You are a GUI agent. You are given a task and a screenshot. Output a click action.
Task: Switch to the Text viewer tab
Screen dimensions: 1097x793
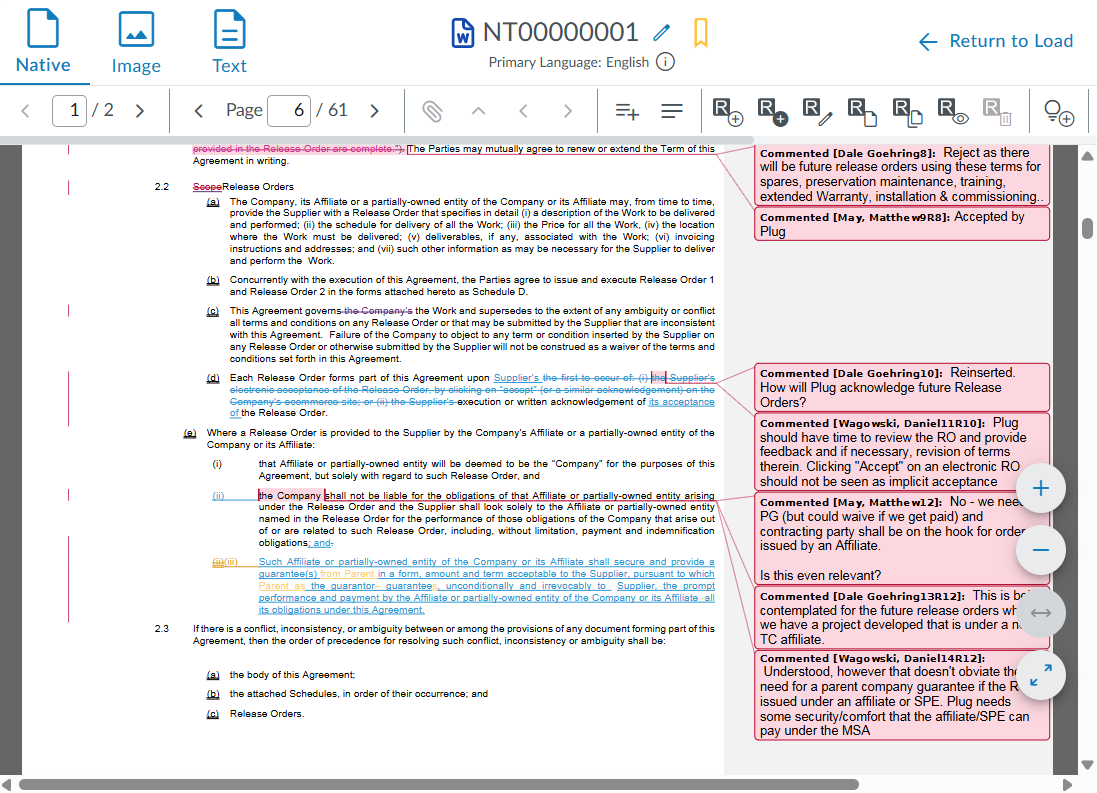[229, 42]
